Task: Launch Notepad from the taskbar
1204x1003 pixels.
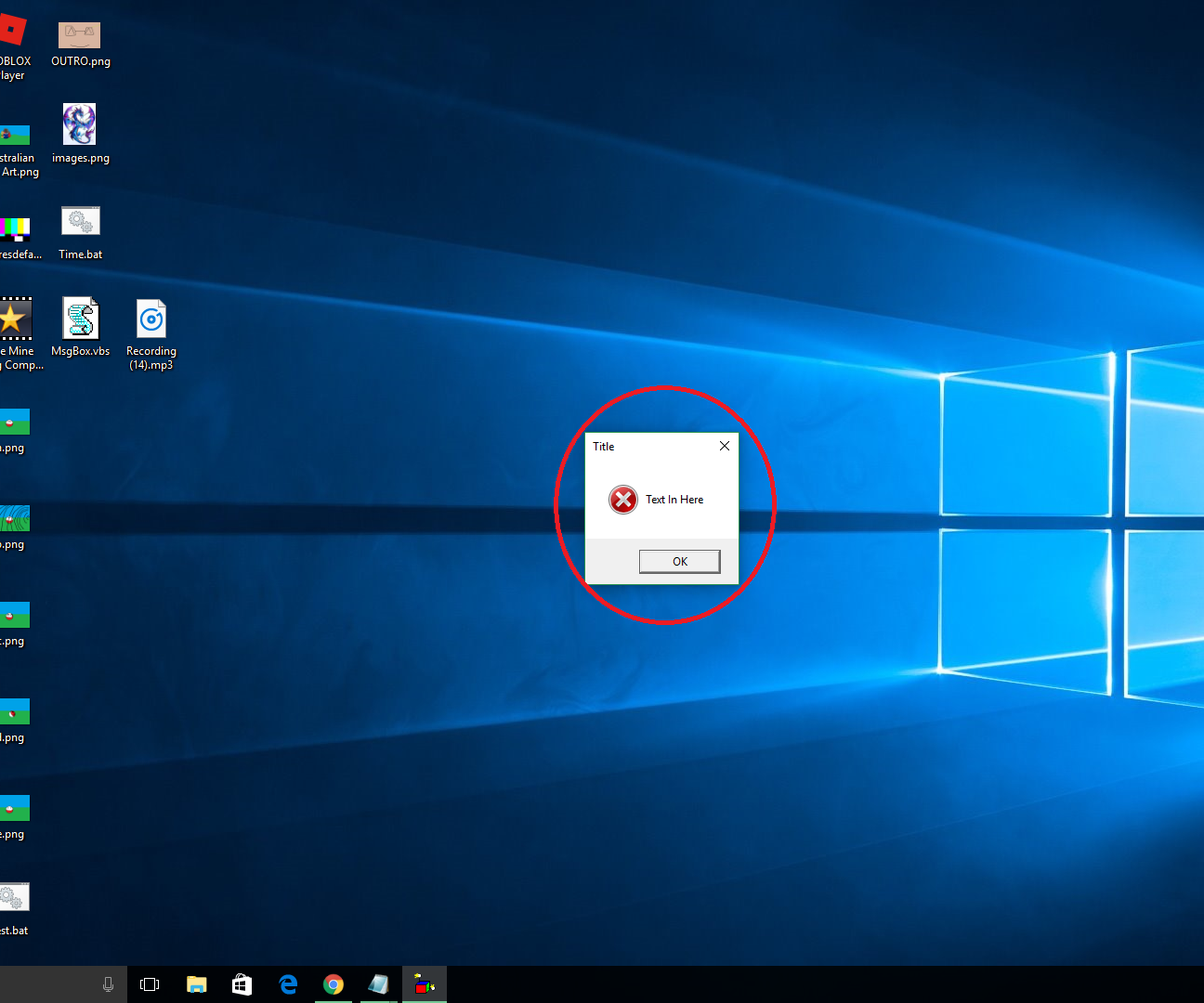Action: [x=379, y=984]
